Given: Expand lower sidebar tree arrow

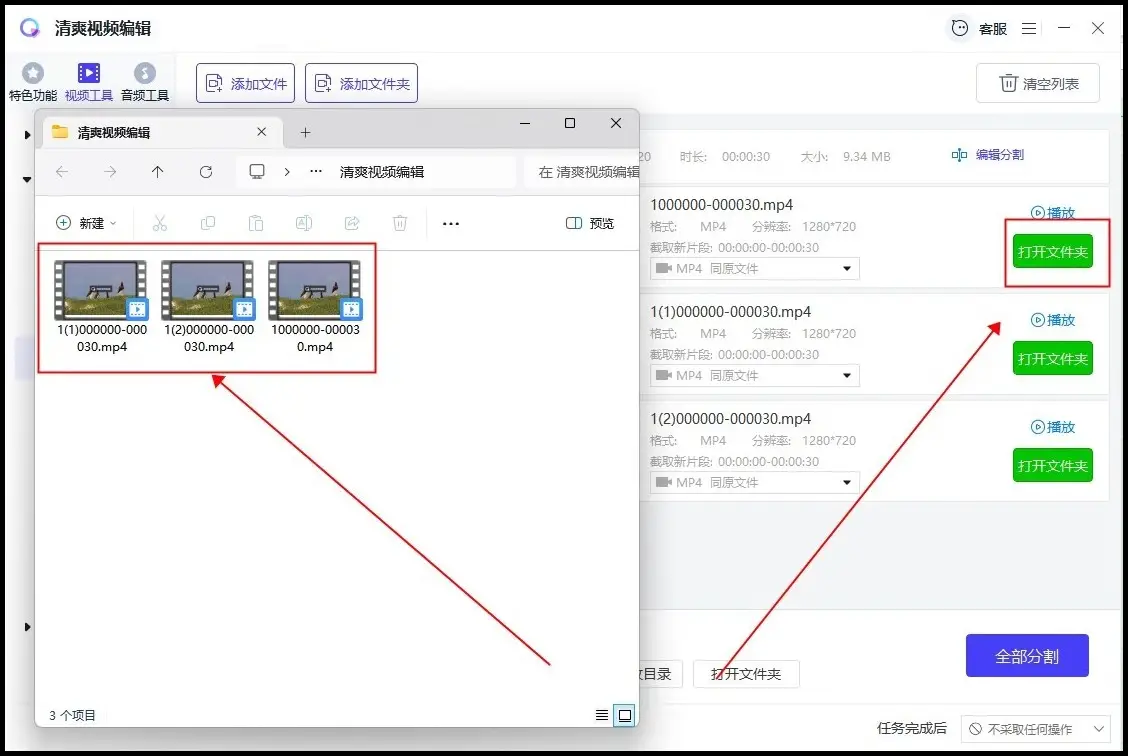Looking at the screenshot, I should (27, 627).
